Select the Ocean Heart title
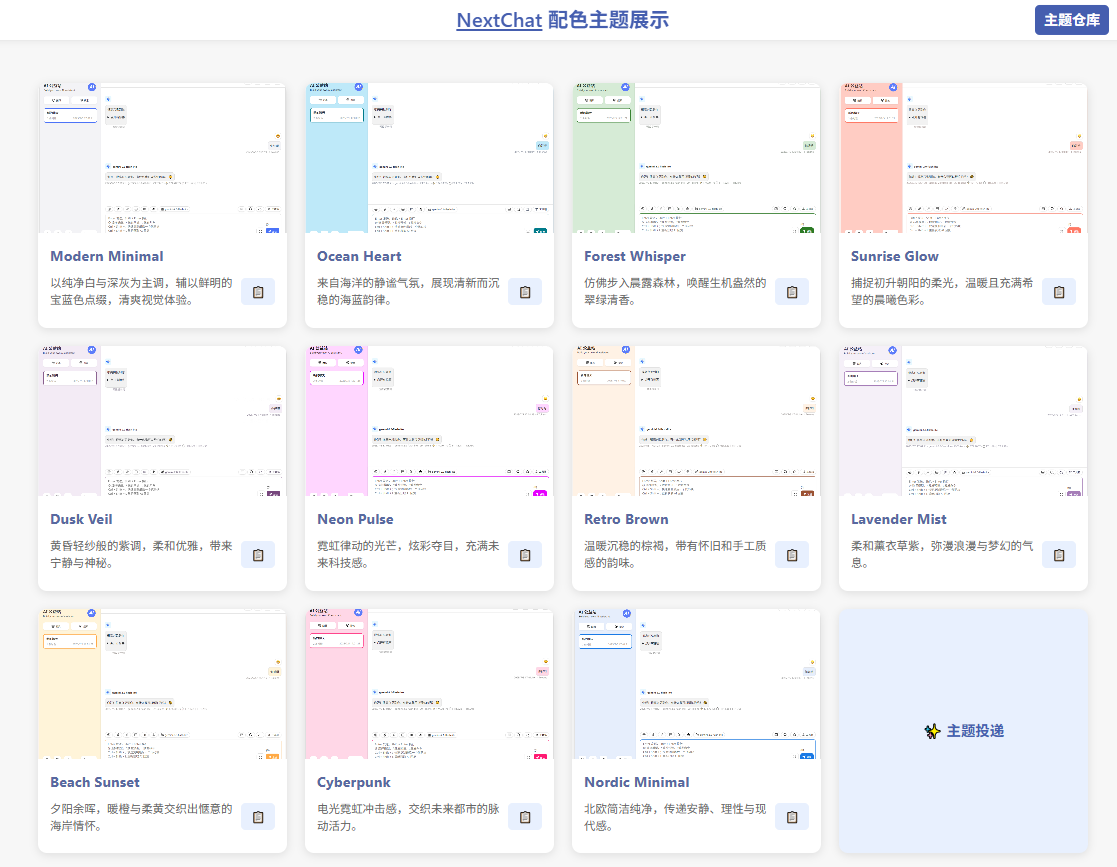Viewport: 1117px width, 867px height. coord(359,256)
